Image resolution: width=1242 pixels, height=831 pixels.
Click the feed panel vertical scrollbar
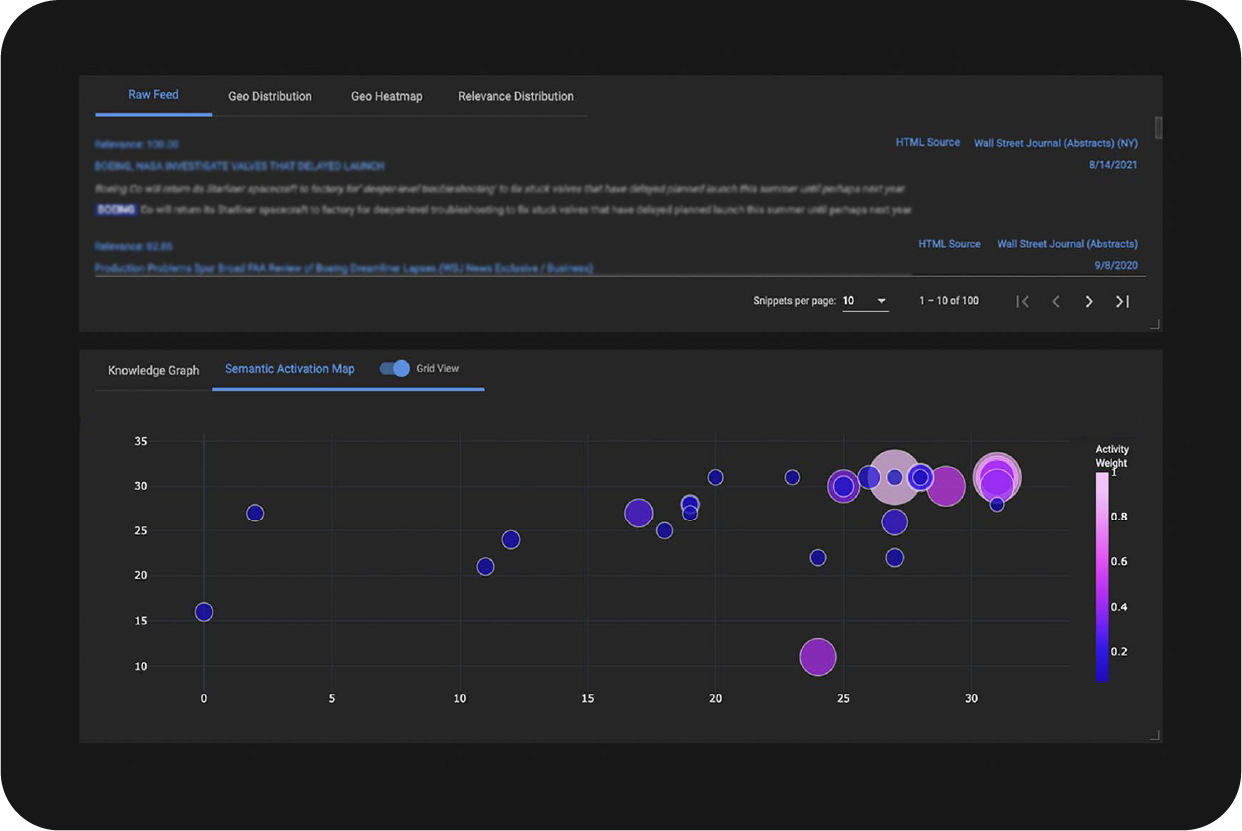tap(1159, 128)
